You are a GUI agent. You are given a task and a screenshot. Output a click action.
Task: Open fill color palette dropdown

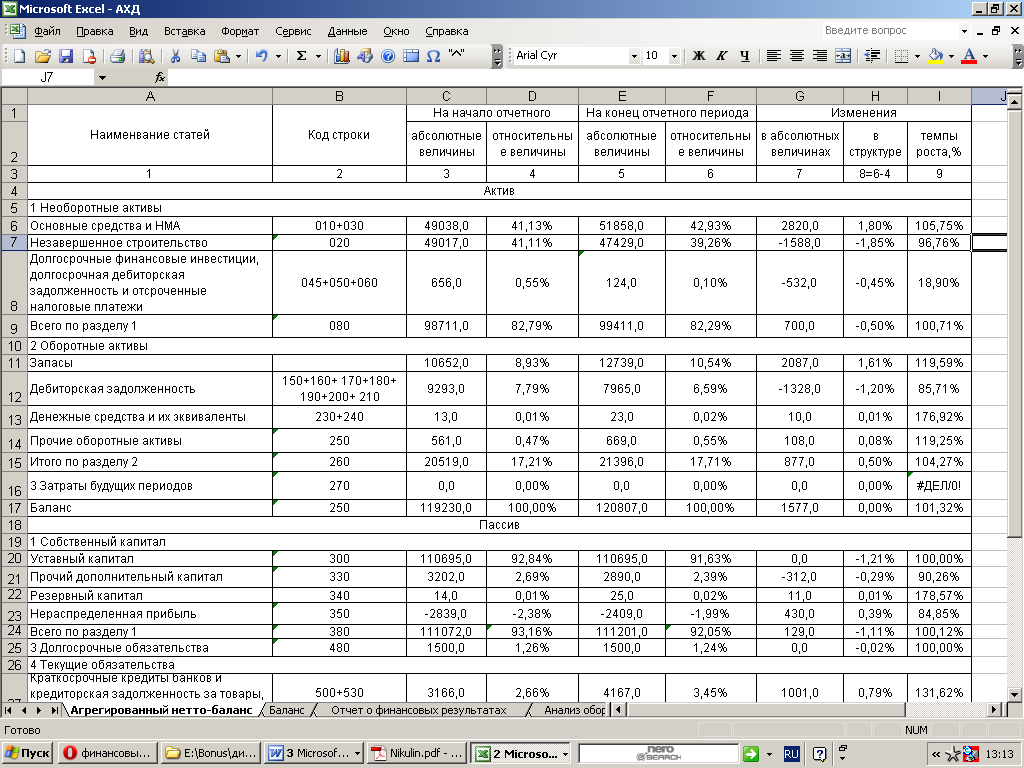pos(951,56)
